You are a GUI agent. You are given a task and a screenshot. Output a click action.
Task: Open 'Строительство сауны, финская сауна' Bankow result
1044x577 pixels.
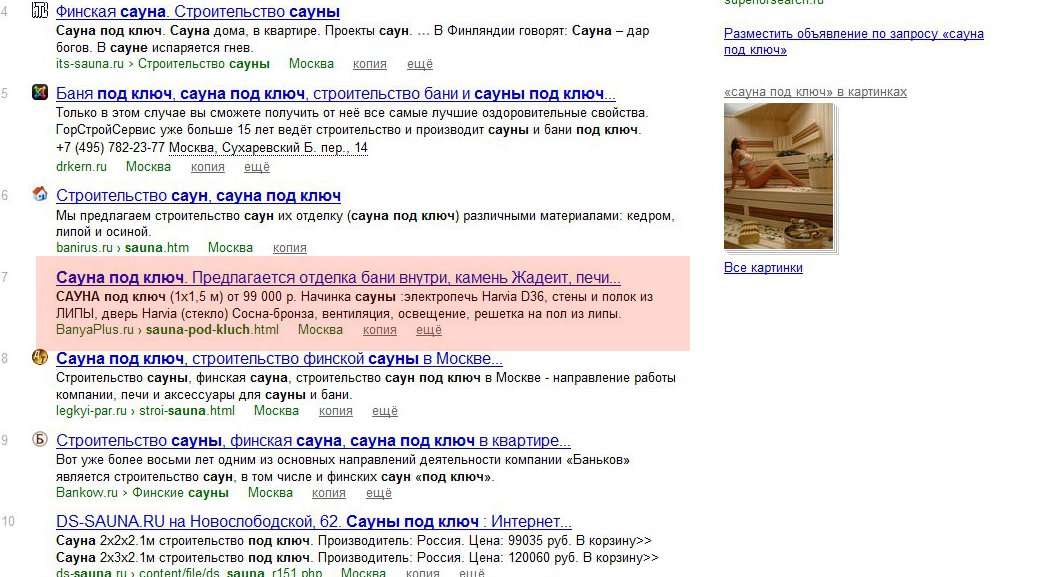313,441
